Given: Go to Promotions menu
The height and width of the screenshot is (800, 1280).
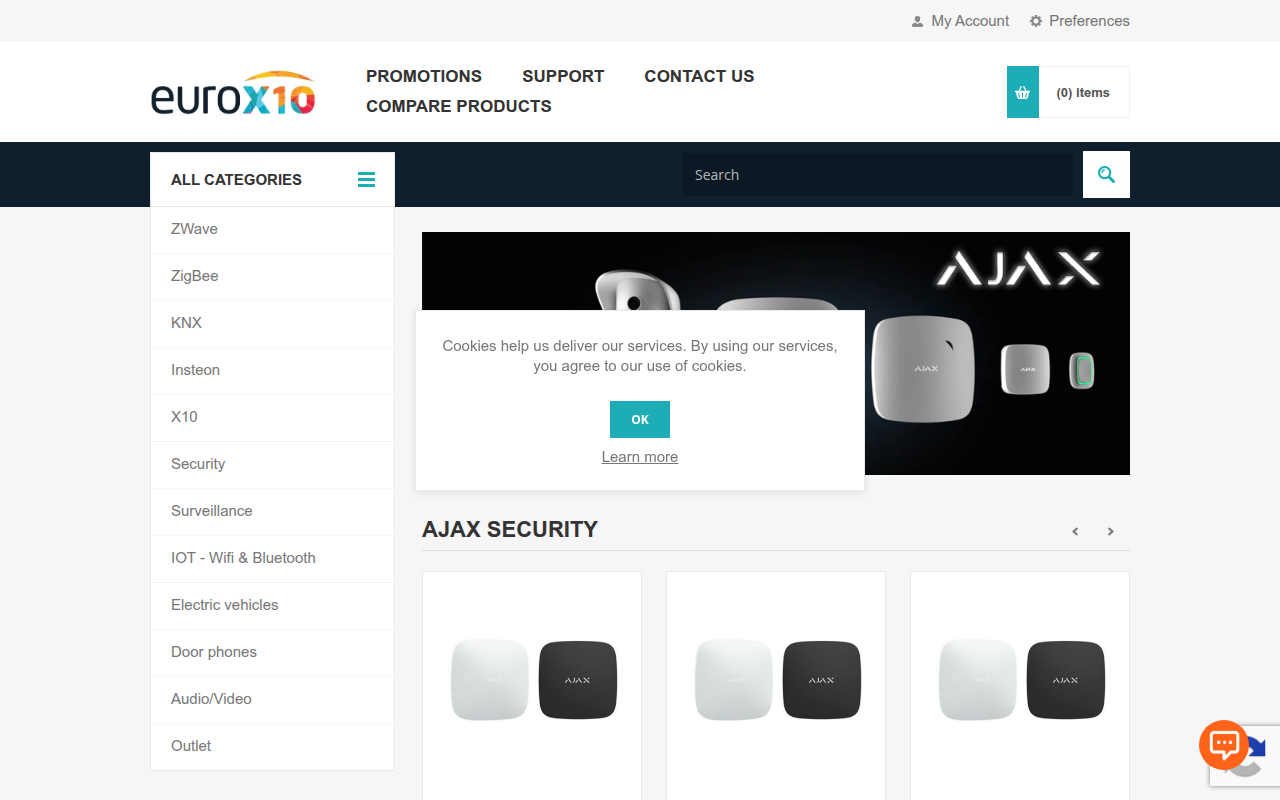Looking at the screenshot, I should coord(424,76).
